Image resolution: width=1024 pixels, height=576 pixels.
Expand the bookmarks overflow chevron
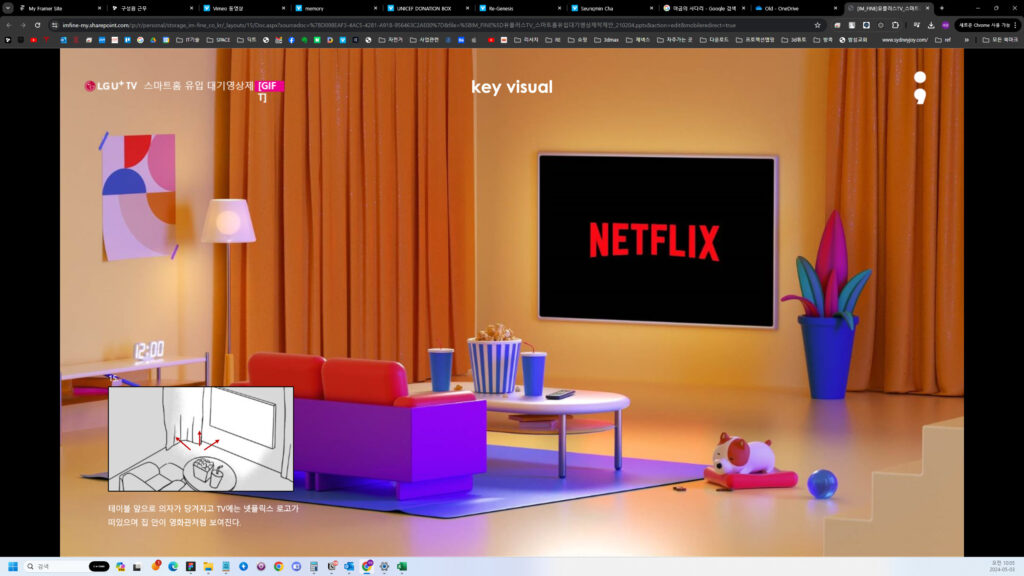coord(967,40)
